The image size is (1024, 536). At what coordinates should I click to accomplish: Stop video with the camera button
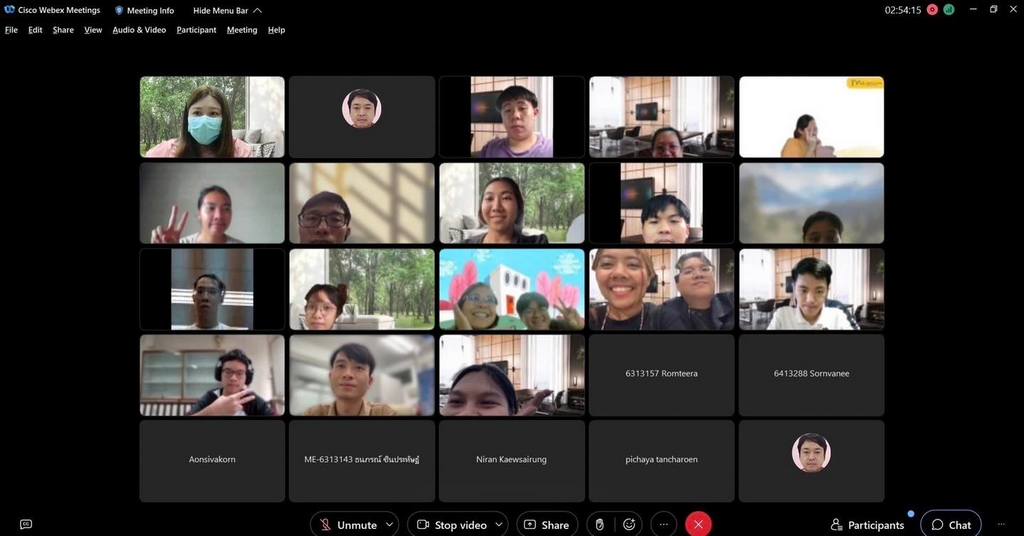pos(450,524)
